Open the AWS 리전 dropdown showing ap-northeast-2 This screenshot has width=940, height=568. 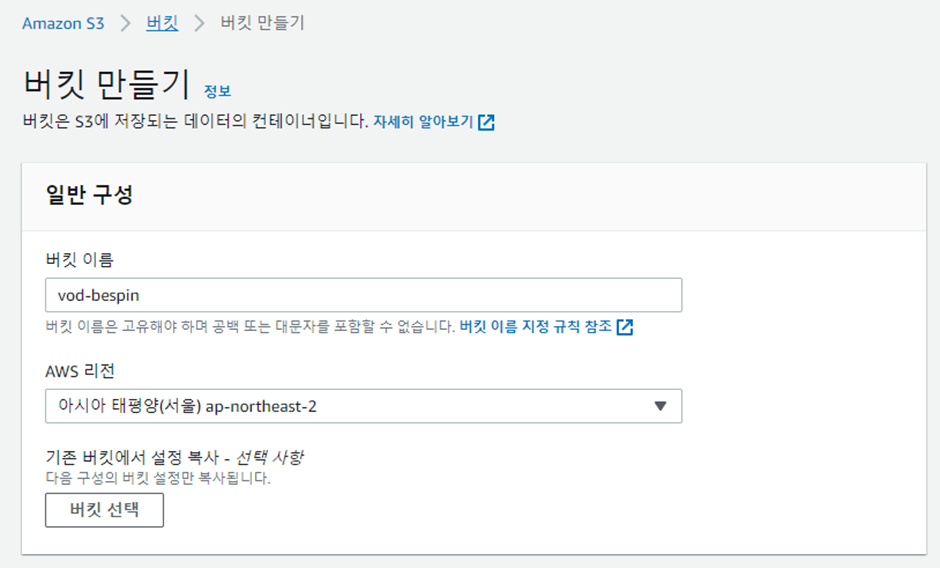coord(363,406)
